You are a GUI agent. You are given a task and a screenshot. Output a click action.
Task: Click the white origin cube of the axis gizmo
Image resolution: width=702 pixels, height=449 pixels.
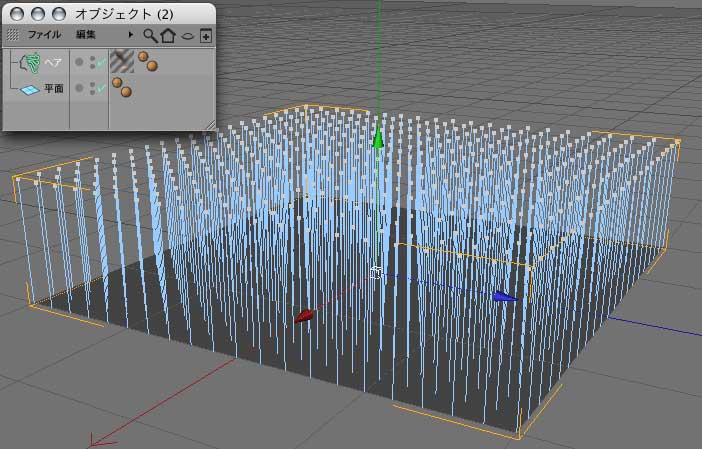point(376,272)
